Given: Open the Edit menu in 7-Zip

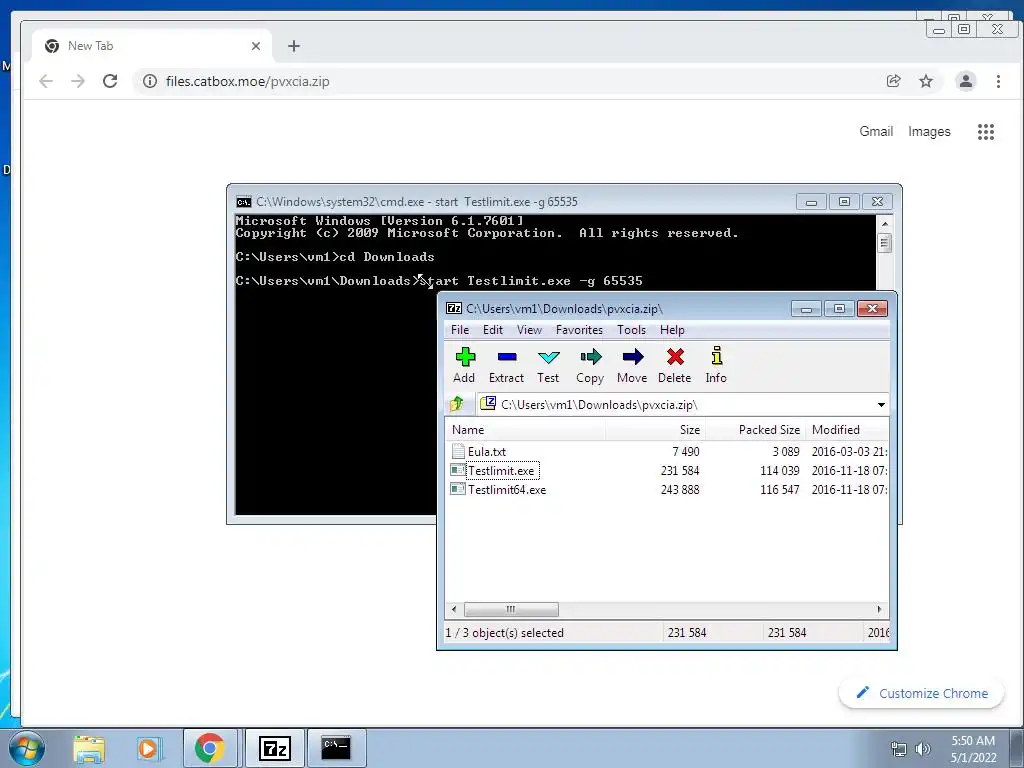Looking at the screenshot, I should pos(492,330).
